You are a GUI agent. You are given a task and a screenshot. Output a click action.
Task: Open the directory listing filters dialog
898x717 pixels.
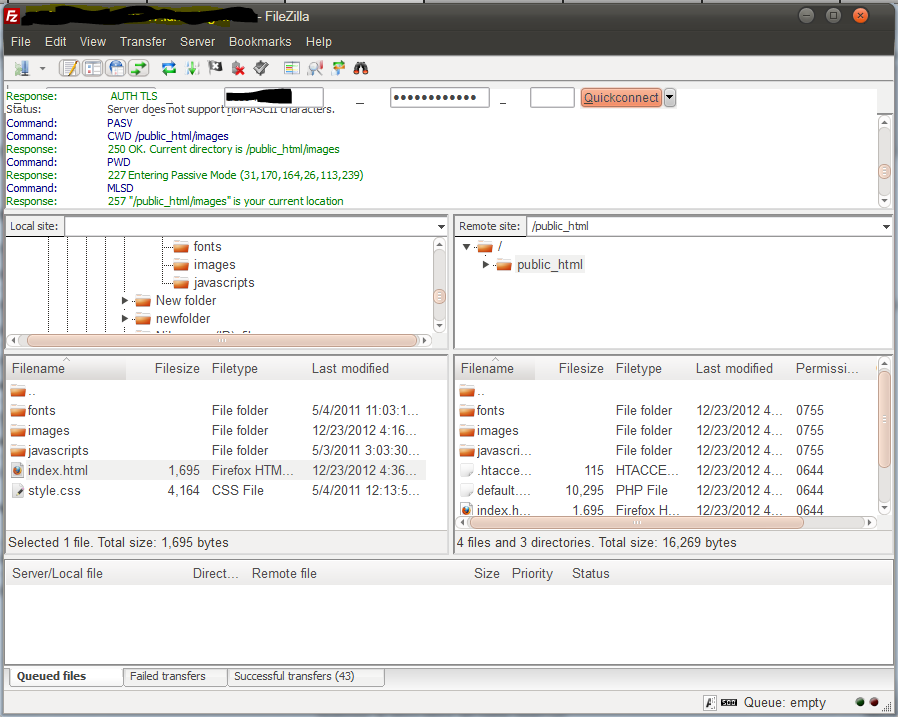292,68
